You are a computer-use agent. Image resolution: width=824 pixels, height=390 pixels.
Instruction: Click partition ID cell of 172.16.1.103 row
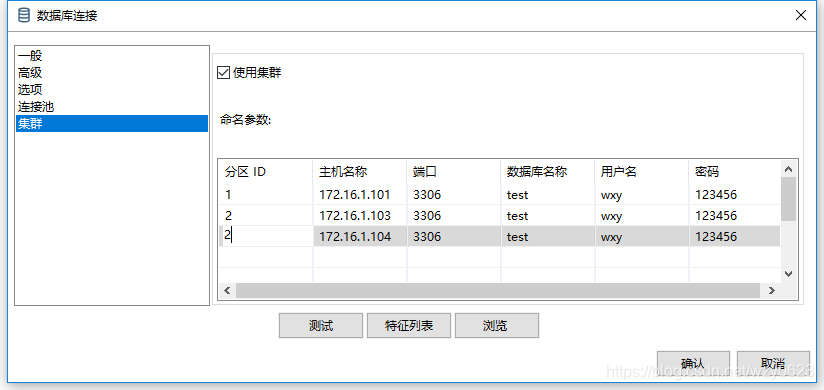pyautogui.click(x=266, y=215)
